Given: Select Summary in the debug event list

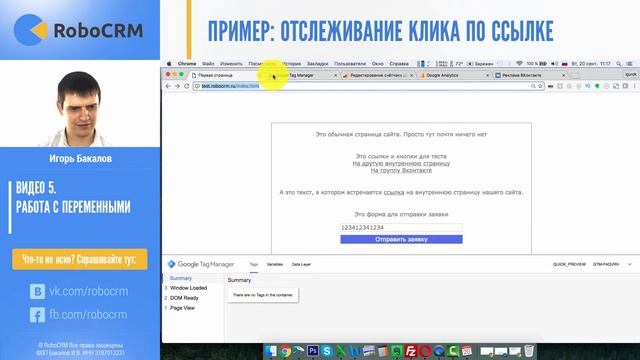Looking at the screenshot, I should (x=181, y=278).
